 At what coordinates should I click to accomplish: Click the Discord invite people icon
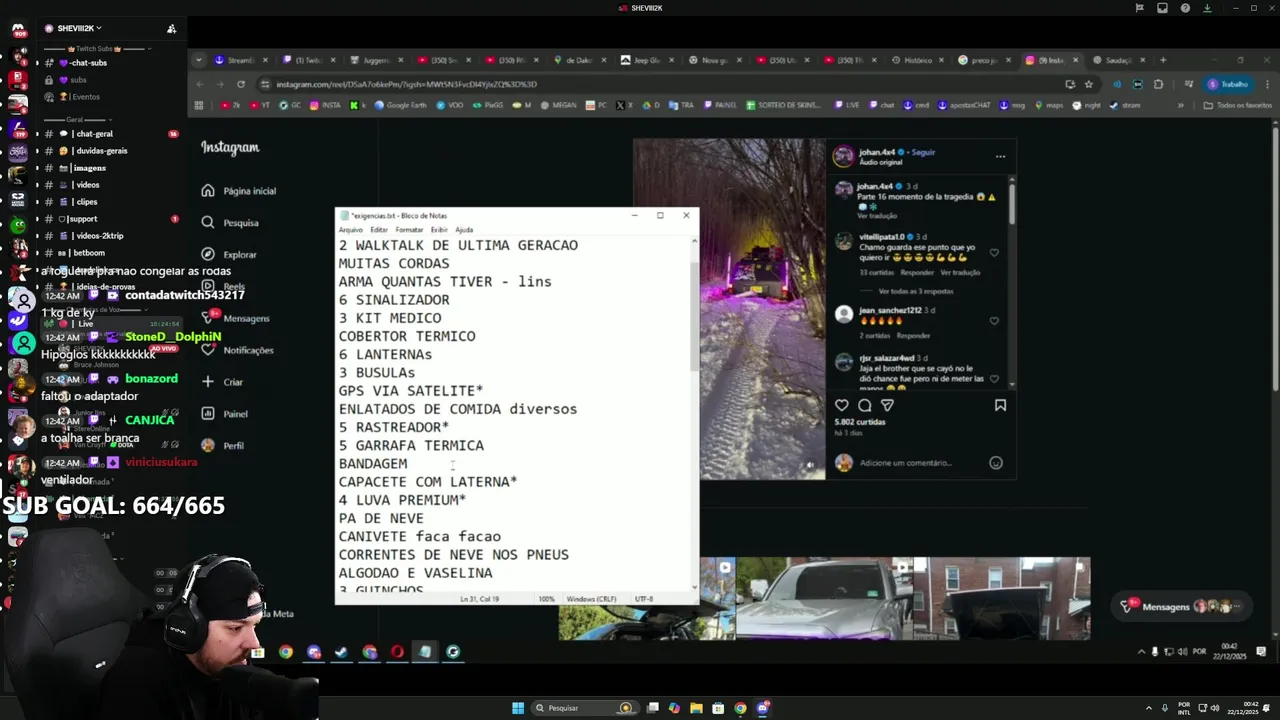point(171,28)
